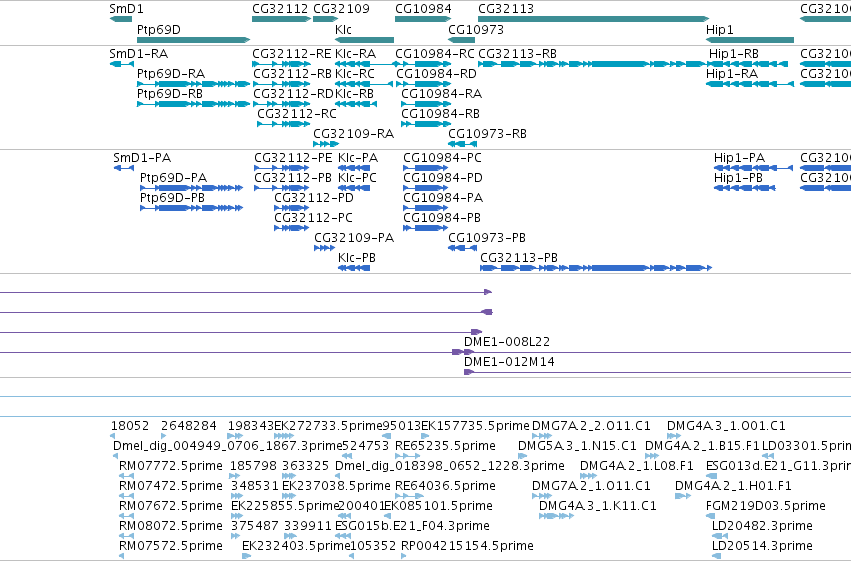This screenshot has height=561, width=851.
Task: Open the Ptp69D-PB protein label
Action: (173, 198)
